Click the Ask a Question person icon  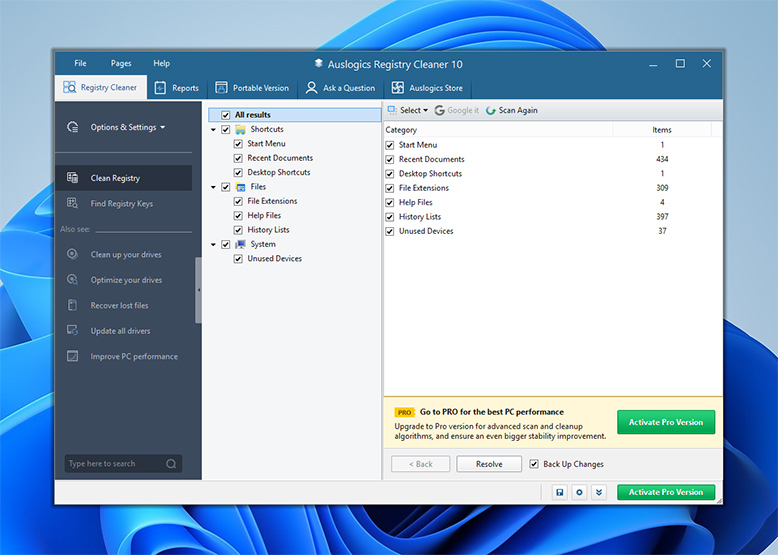click(311, 88)
